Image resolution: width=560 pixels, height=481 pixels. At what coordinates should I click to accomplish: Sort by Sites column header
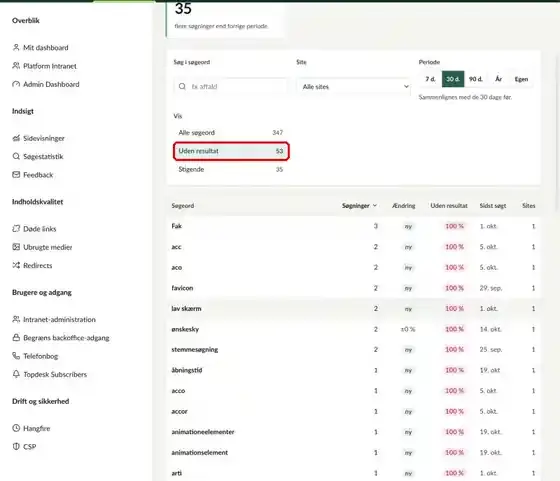tap(529, 206)
